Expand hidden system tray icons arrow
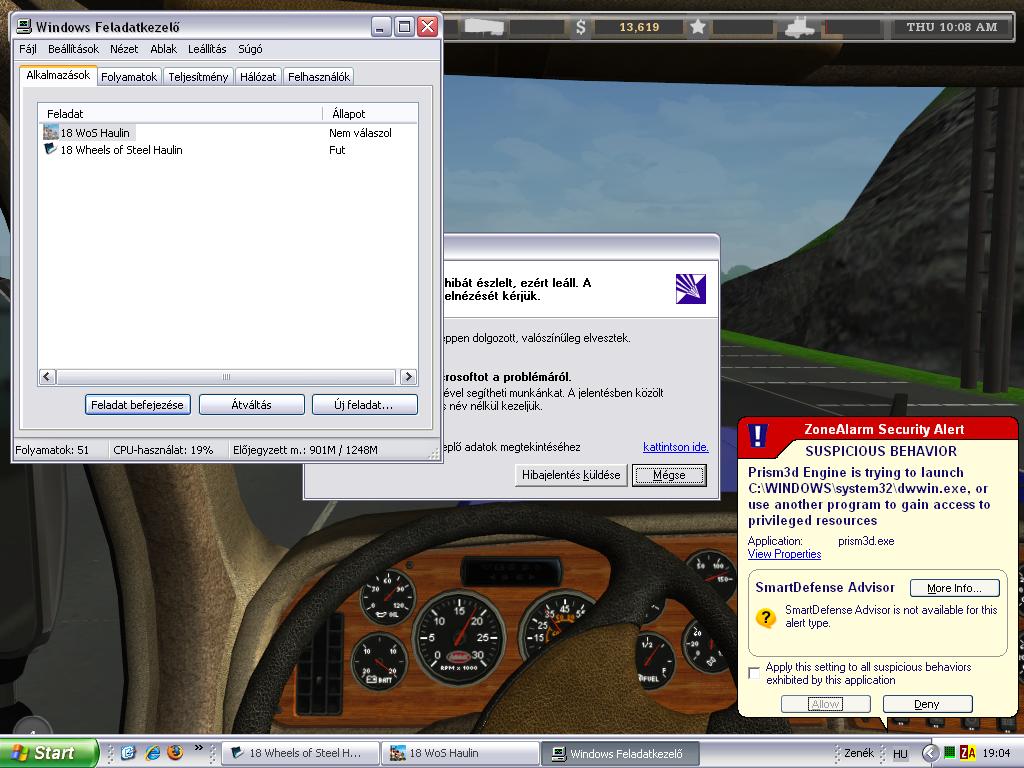The image size is (1024, 768). click(x=930, y=753)
